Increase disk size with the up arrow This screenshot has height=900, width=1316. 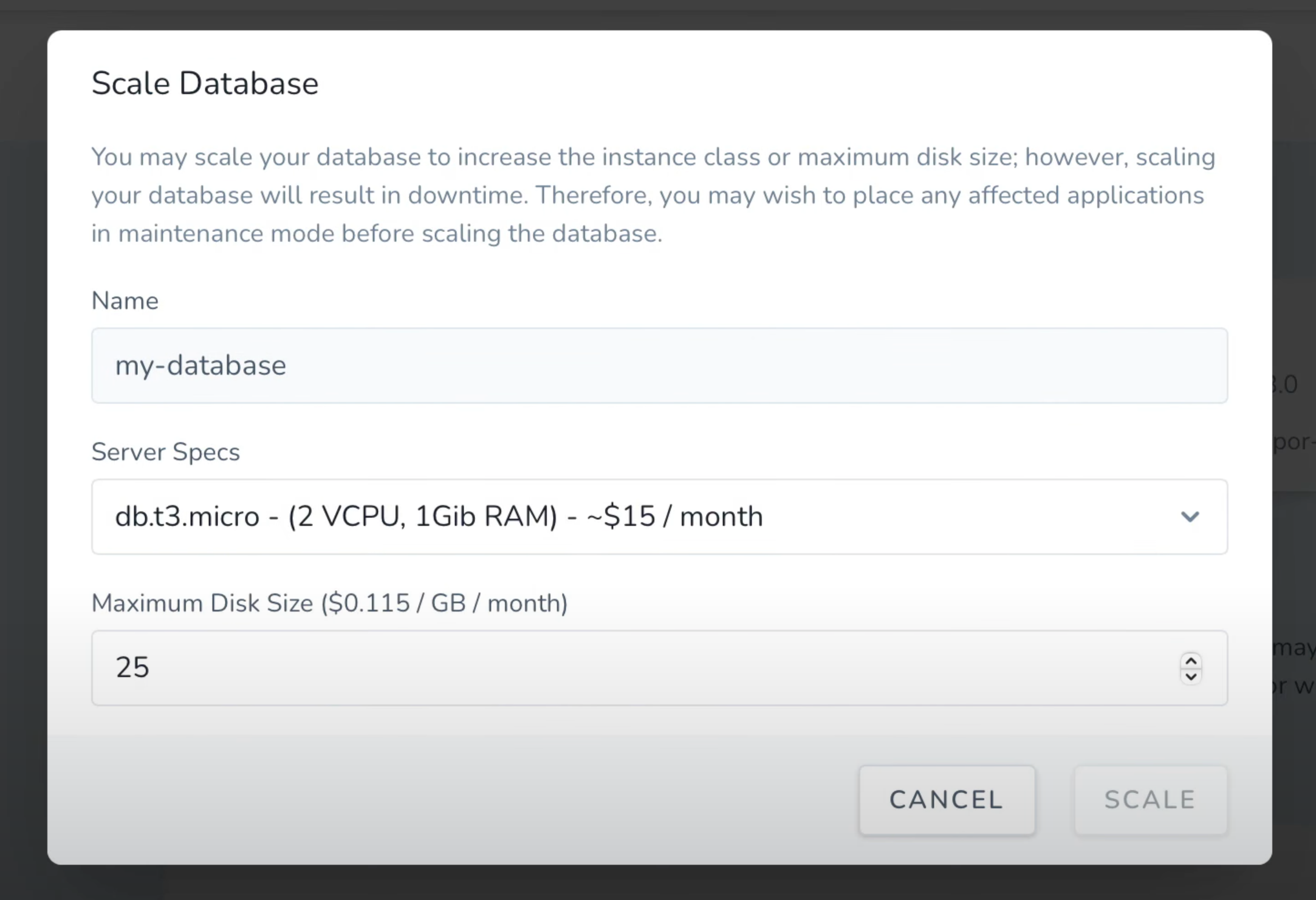[x=1191, y=661]
